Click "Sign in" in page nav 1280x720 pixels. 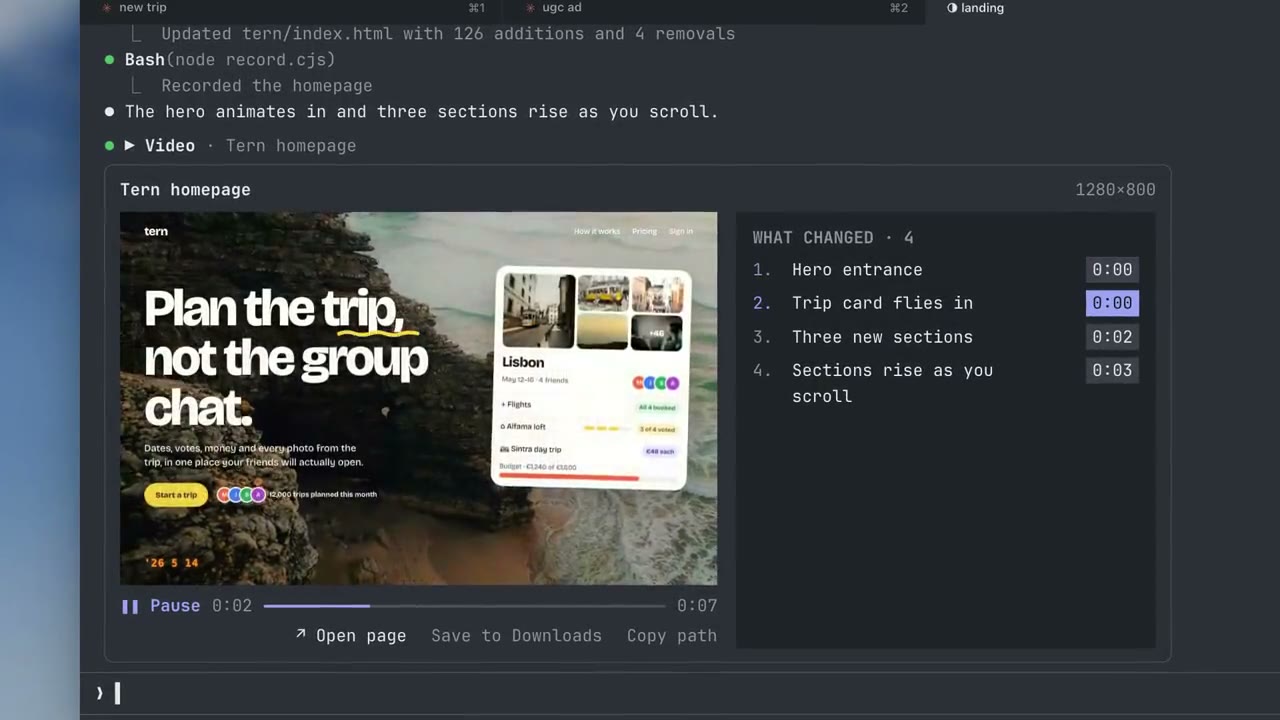tap(681, 231)
